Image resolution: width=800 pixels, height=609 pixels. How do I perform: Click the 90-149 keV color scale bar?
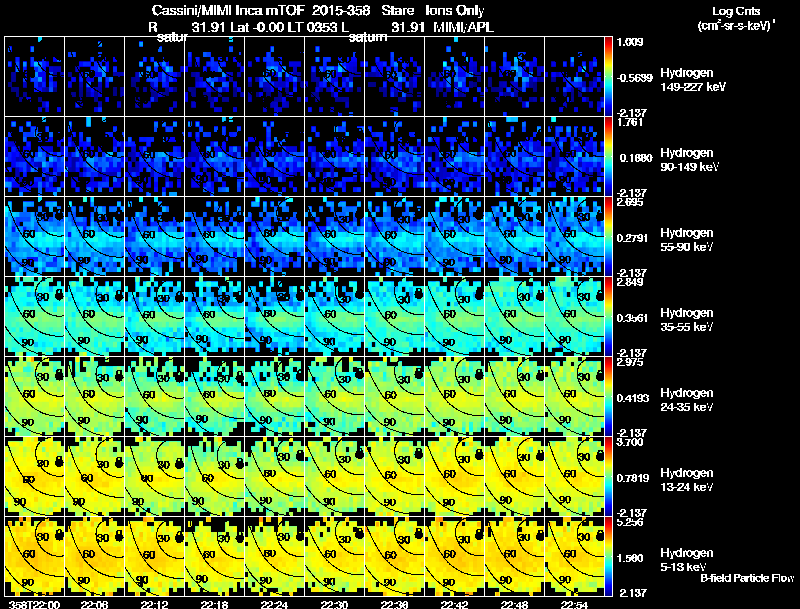[x=608, y=157]
